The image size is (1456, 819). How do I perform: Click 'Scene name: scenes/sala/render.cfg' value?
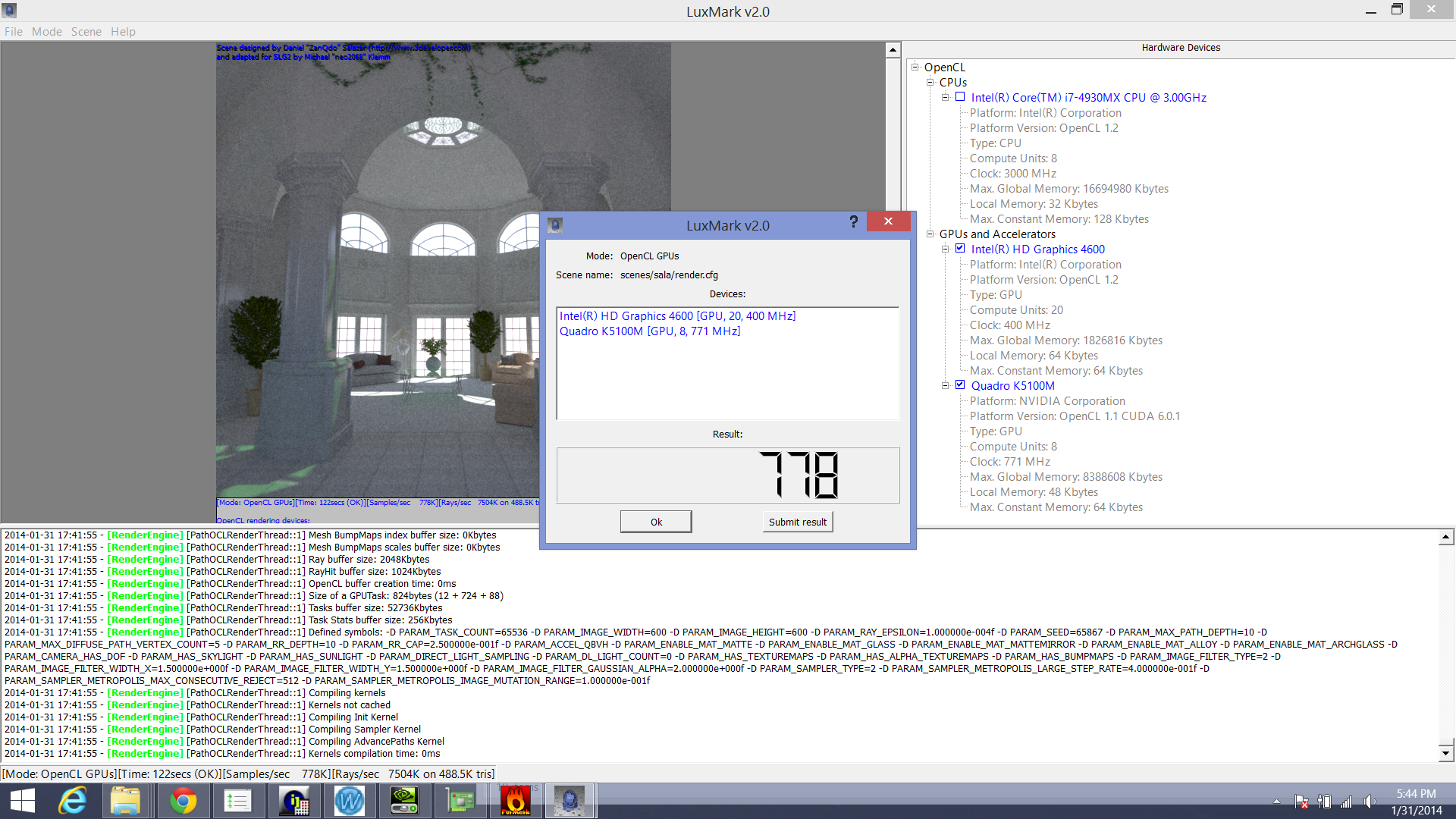(x=669, y=275)
